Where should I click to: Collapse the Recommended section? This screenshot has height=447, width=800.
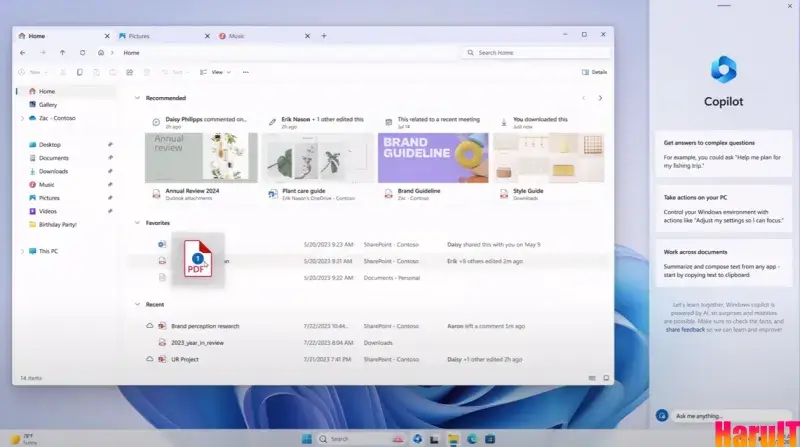[137, 98]
